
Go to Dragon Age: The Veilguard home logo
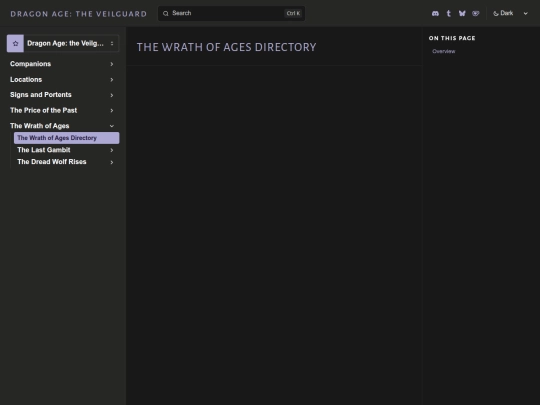[79, 14]
